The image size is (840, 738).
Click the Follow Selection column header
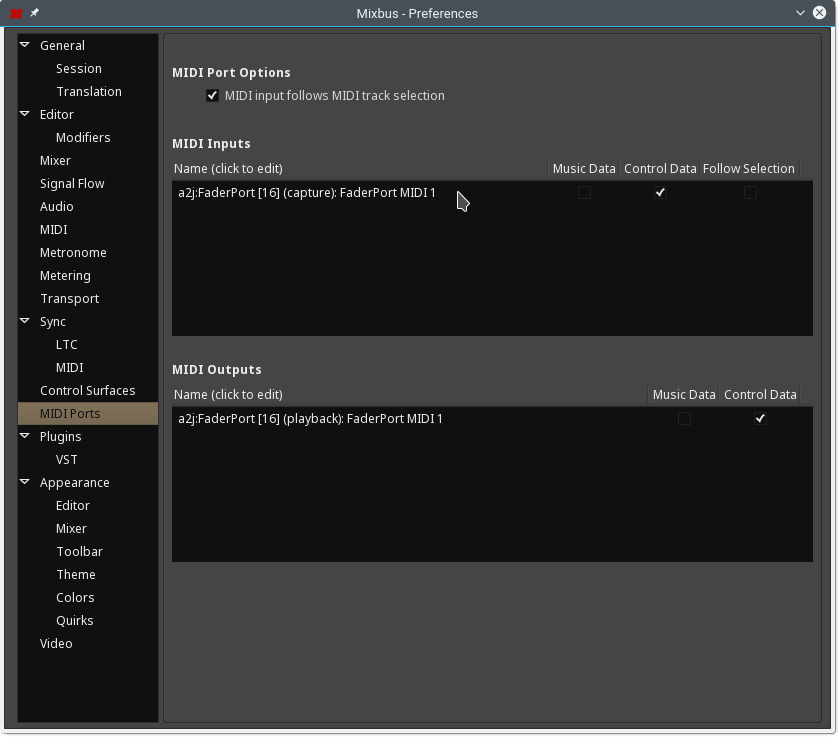[x=749, y=169]
